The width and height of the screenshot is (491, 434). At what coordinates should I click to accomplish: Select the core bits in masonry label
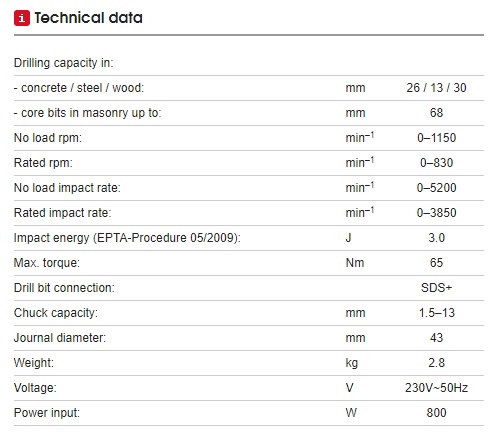pyautogui.click(x=87, y=113)
